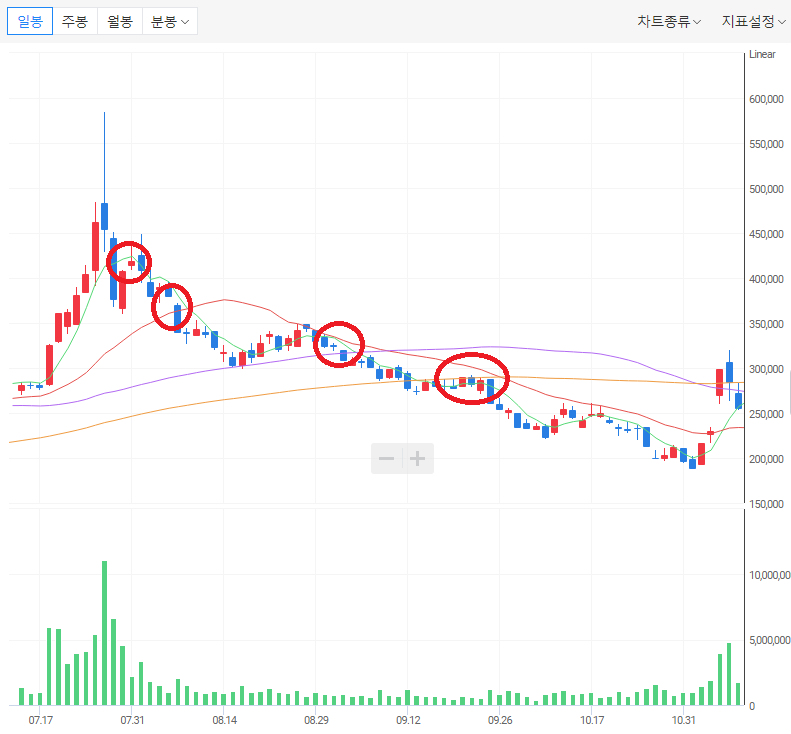Click the 07.17 date axis label
791x734 pixels.
(40, 720)
